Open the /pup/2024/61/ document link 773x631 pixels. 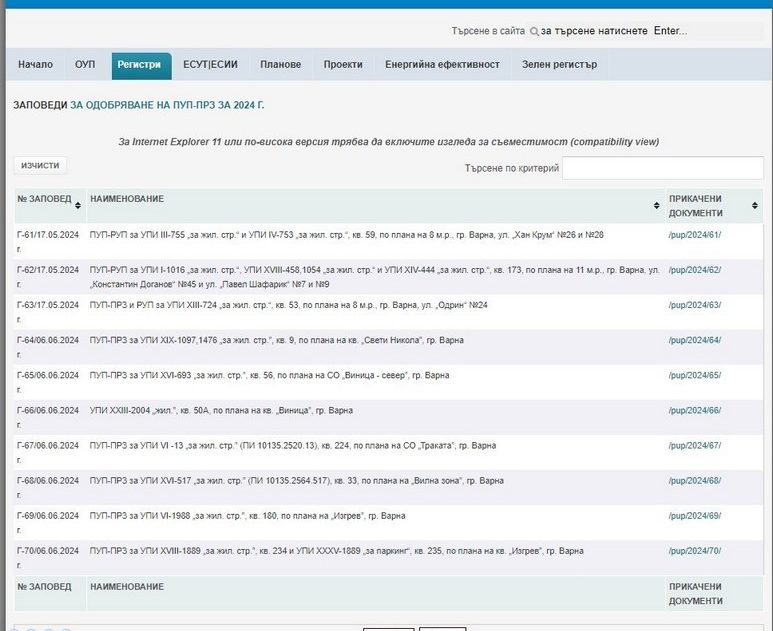[694, 235]
